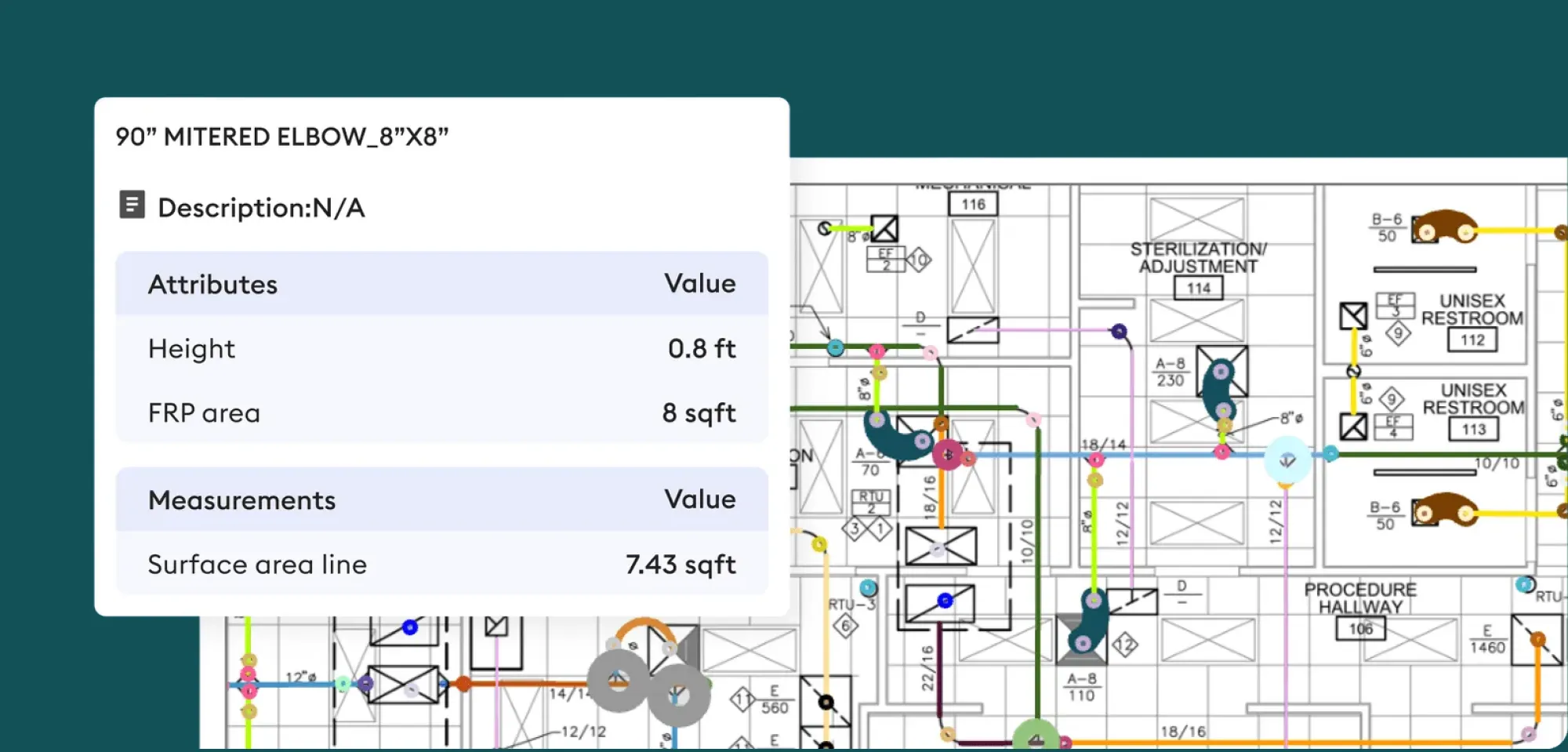Click the 12"ø duct label at bottom left
Screen dimensions: 1568x752
click(301, 677)
